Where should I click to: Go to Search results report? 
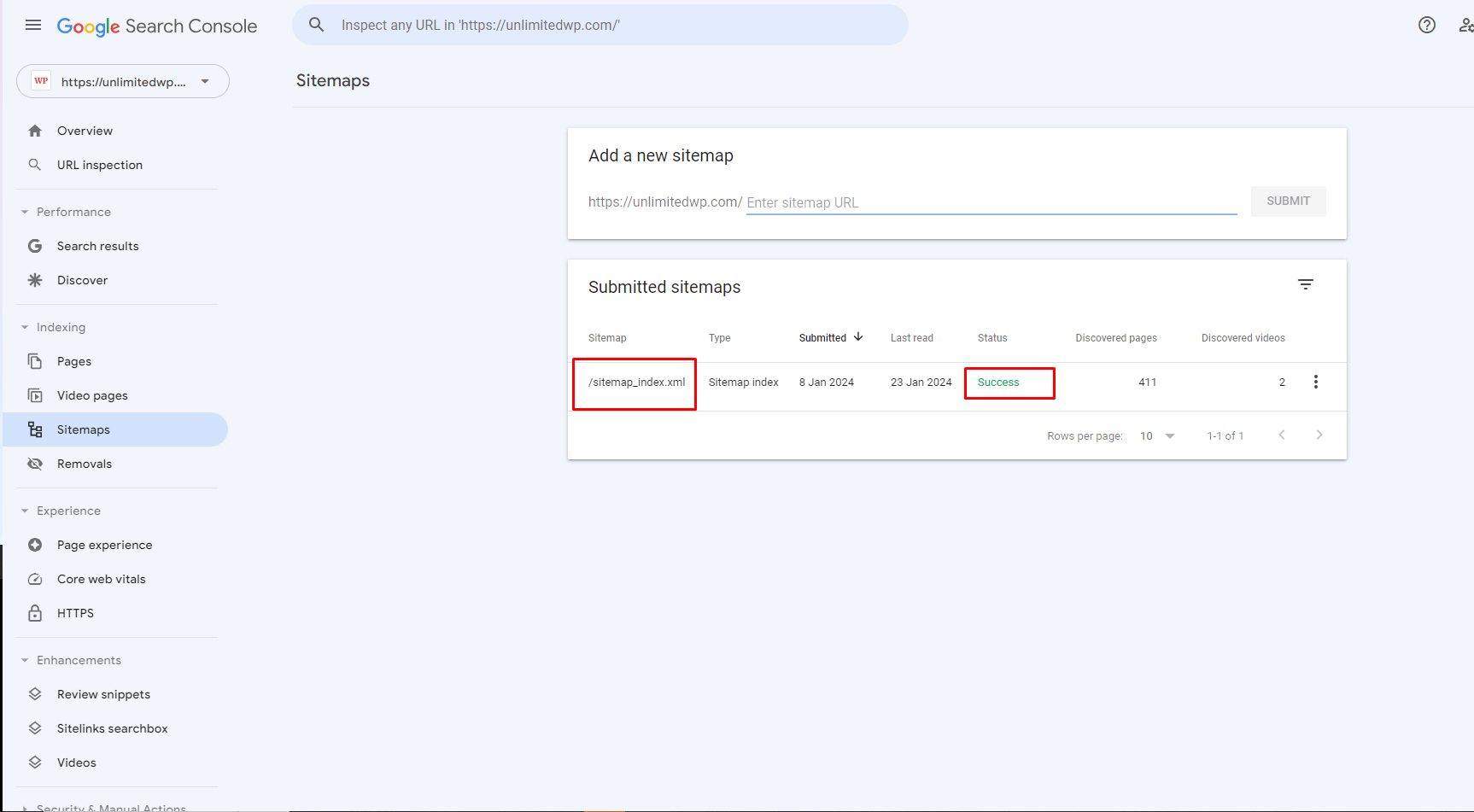point(115,246)
